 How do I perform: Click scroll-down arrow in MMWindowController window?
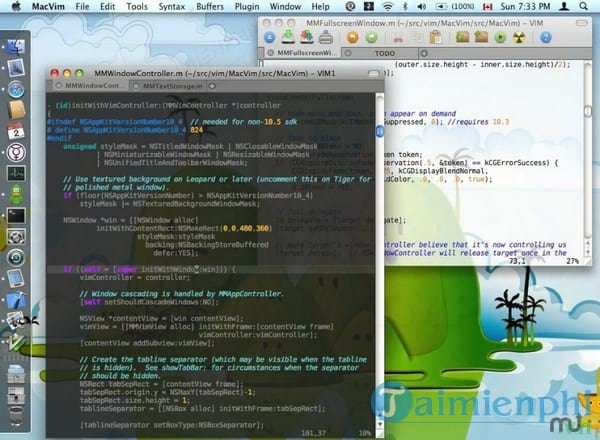[x=380, y=424]
